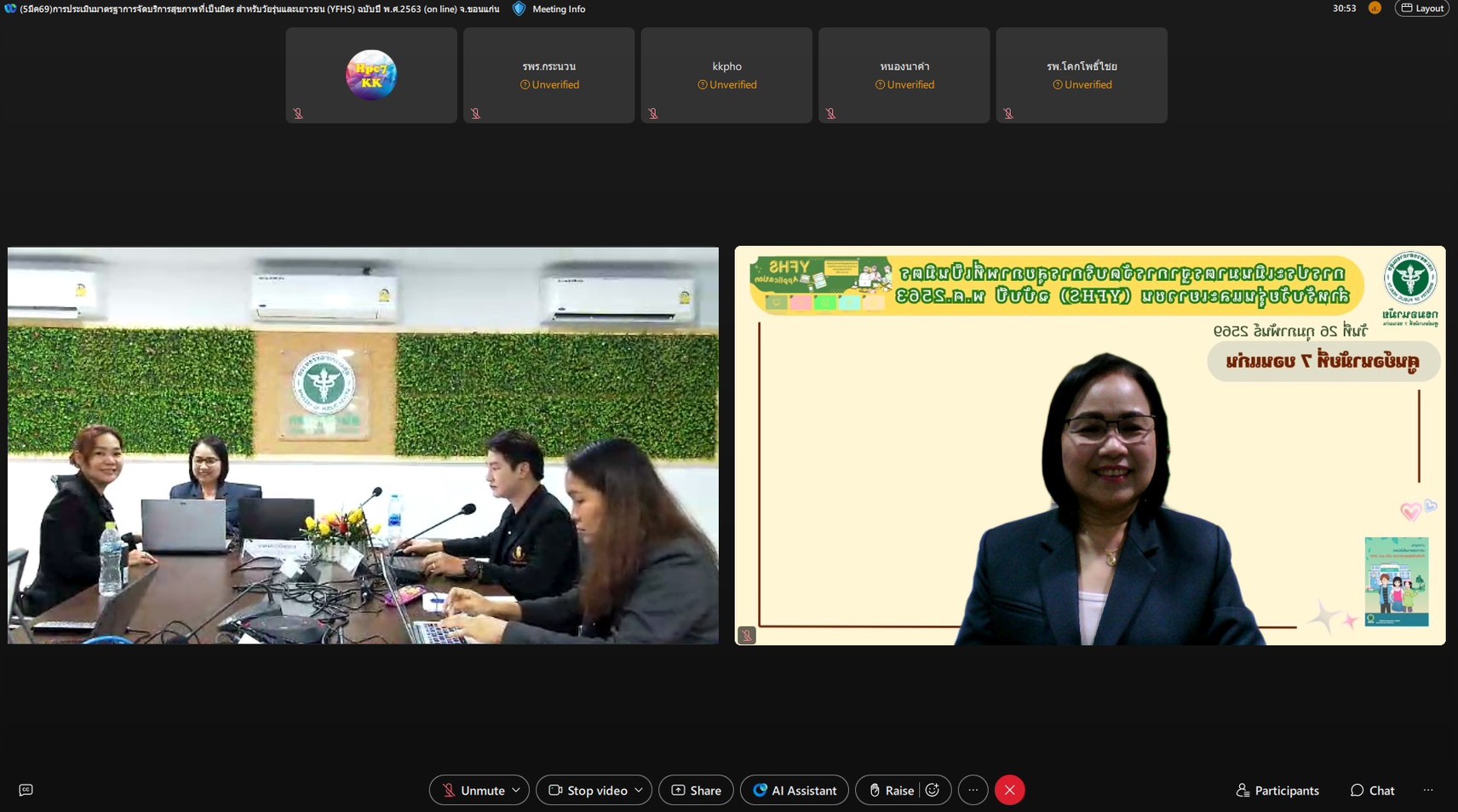Open the Chat panel
Image resolution: width=1458 pixels, height=812 pixels.
tap(1372, 790)
